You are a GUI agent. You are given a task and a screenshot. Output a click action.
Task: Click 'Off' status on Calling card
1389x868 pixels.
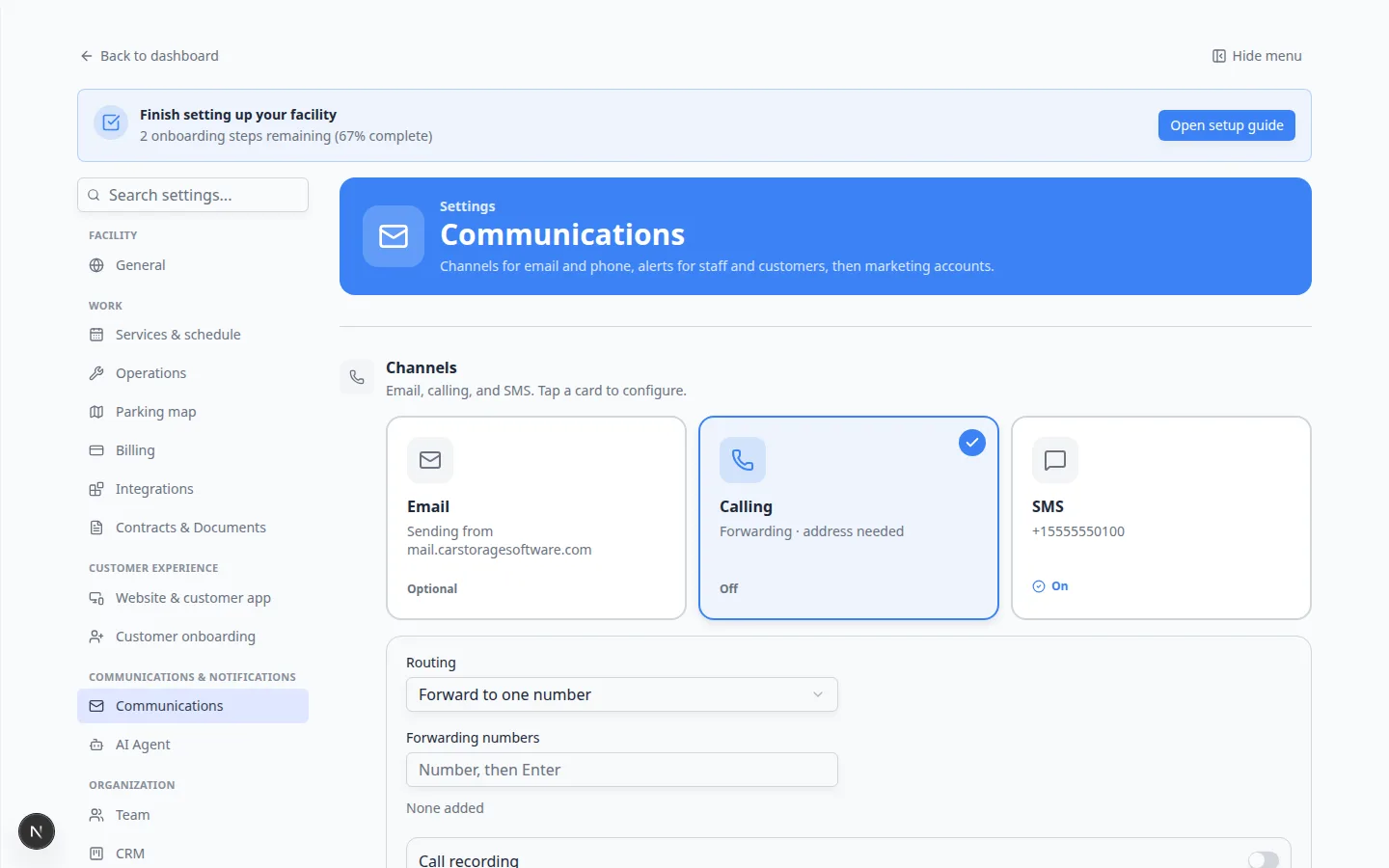pos(729,588)
